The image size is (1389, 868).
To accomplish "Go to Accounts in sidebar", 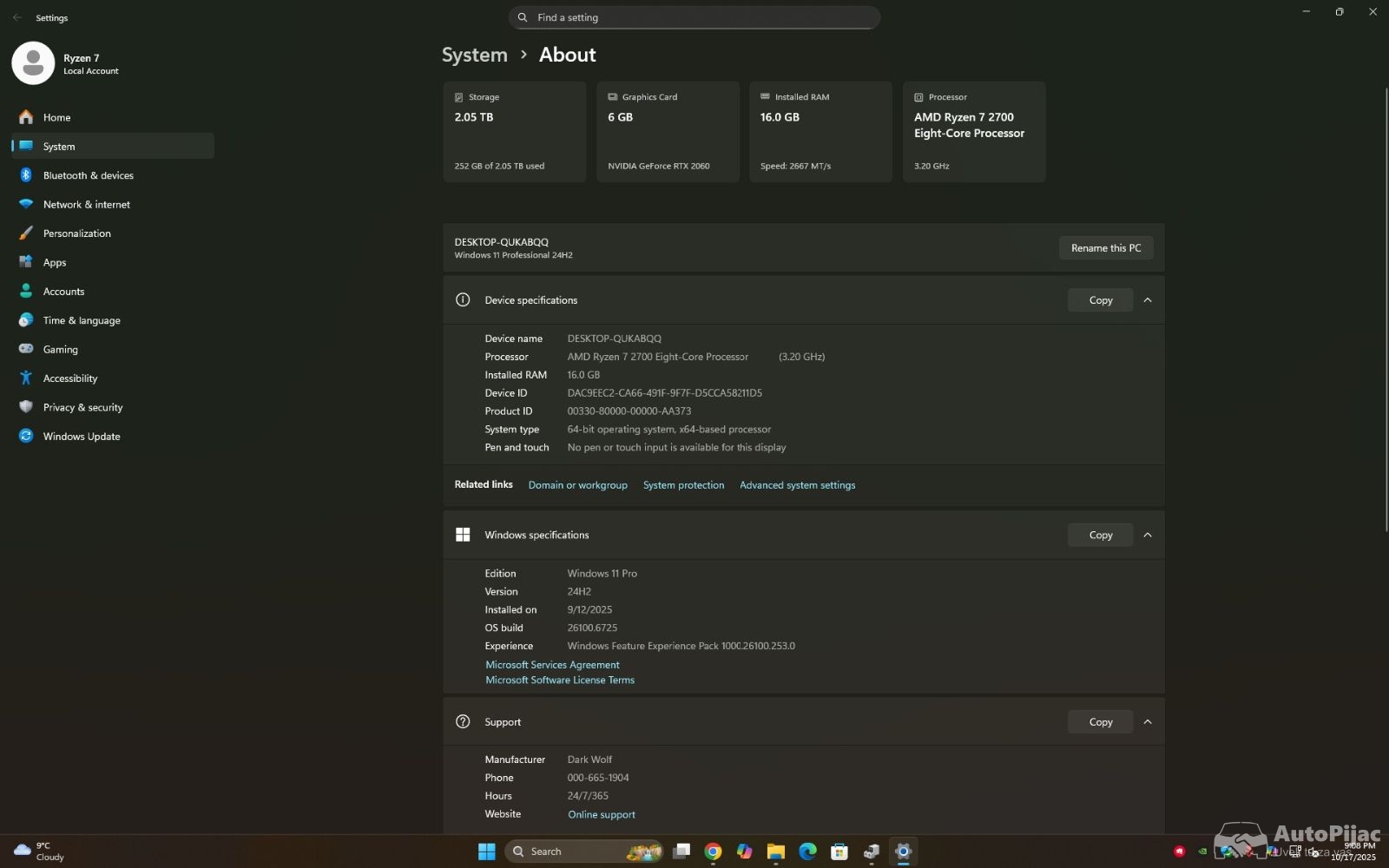I will pos(63,292).
